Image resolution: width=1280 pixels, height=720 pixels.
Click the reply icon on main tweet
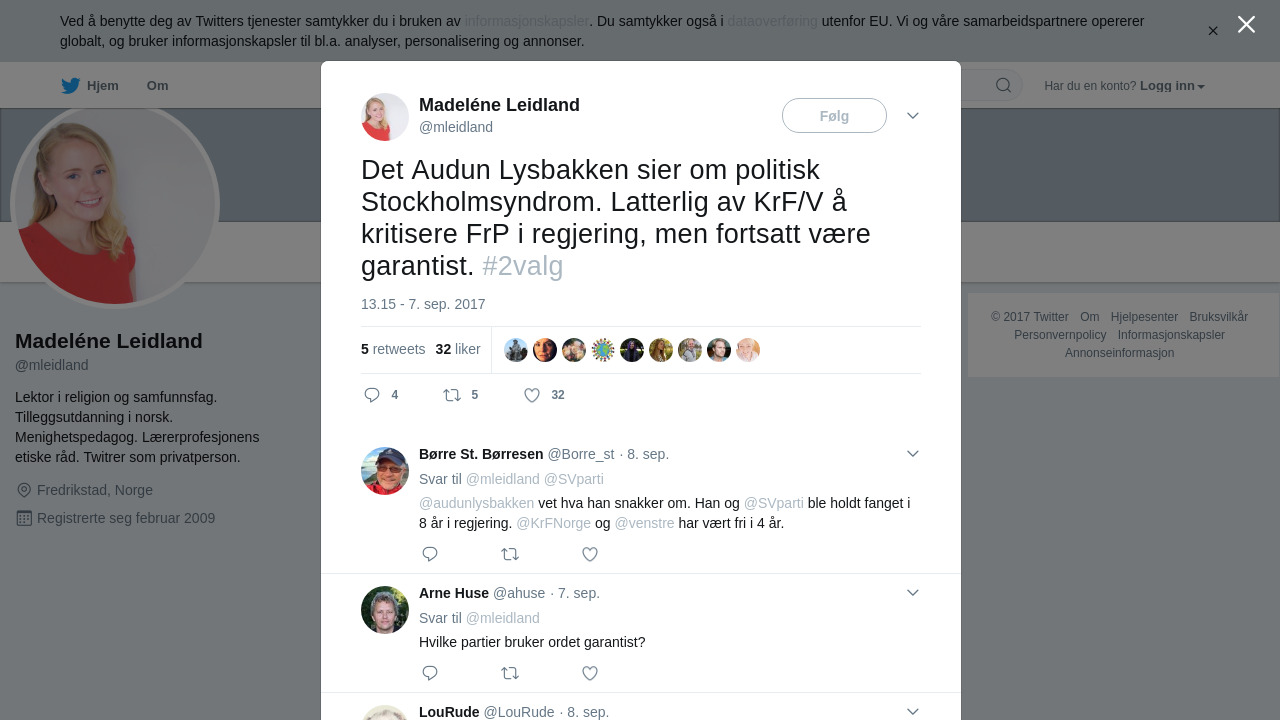click(x=372, y=395)
